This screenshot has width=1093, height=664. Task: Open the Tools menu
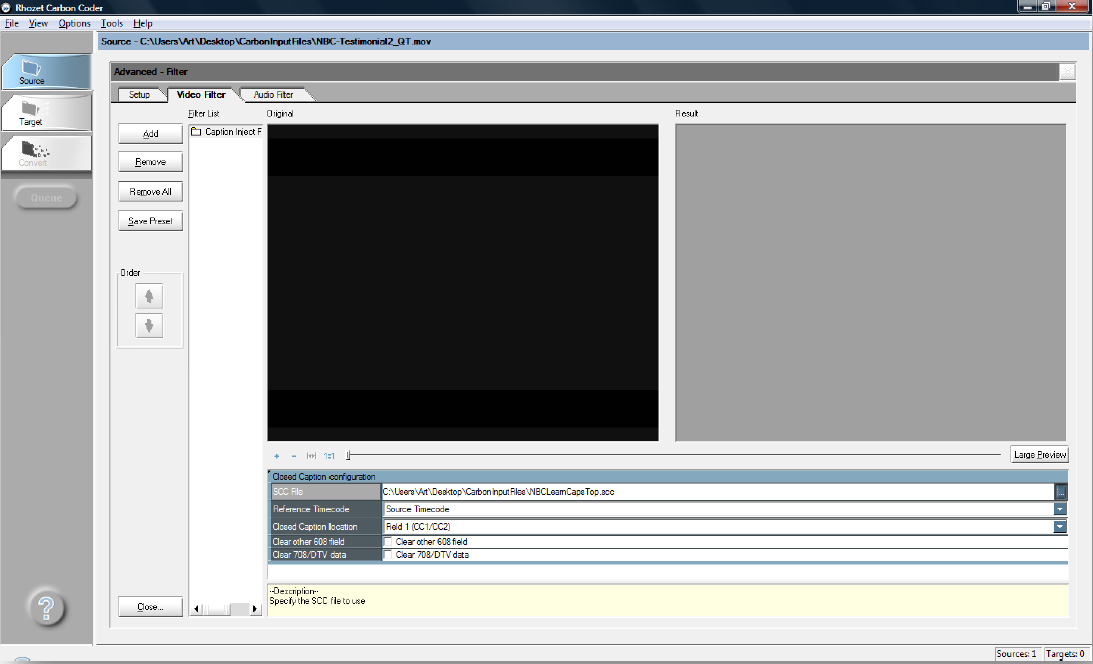tap(111, 23)
